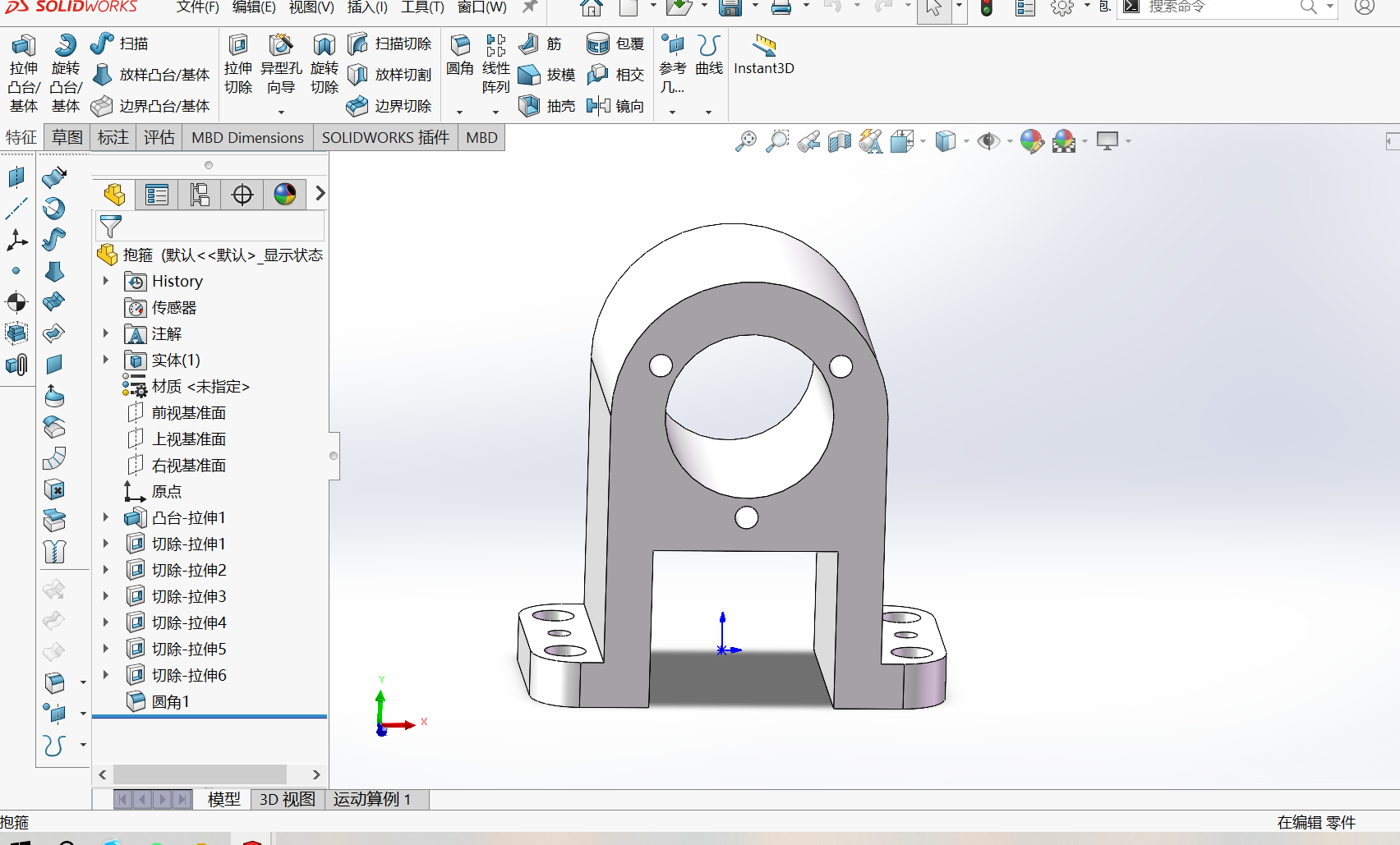Expand the 注解 annotations folder
This screenshot has width=1400, height=845.
[x=106, y=333]
